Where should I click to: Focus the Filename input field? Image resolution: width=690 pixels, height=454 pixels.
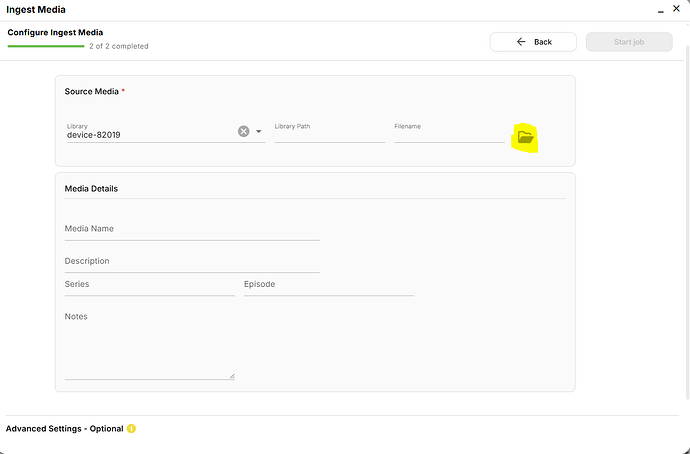[449, 133]
